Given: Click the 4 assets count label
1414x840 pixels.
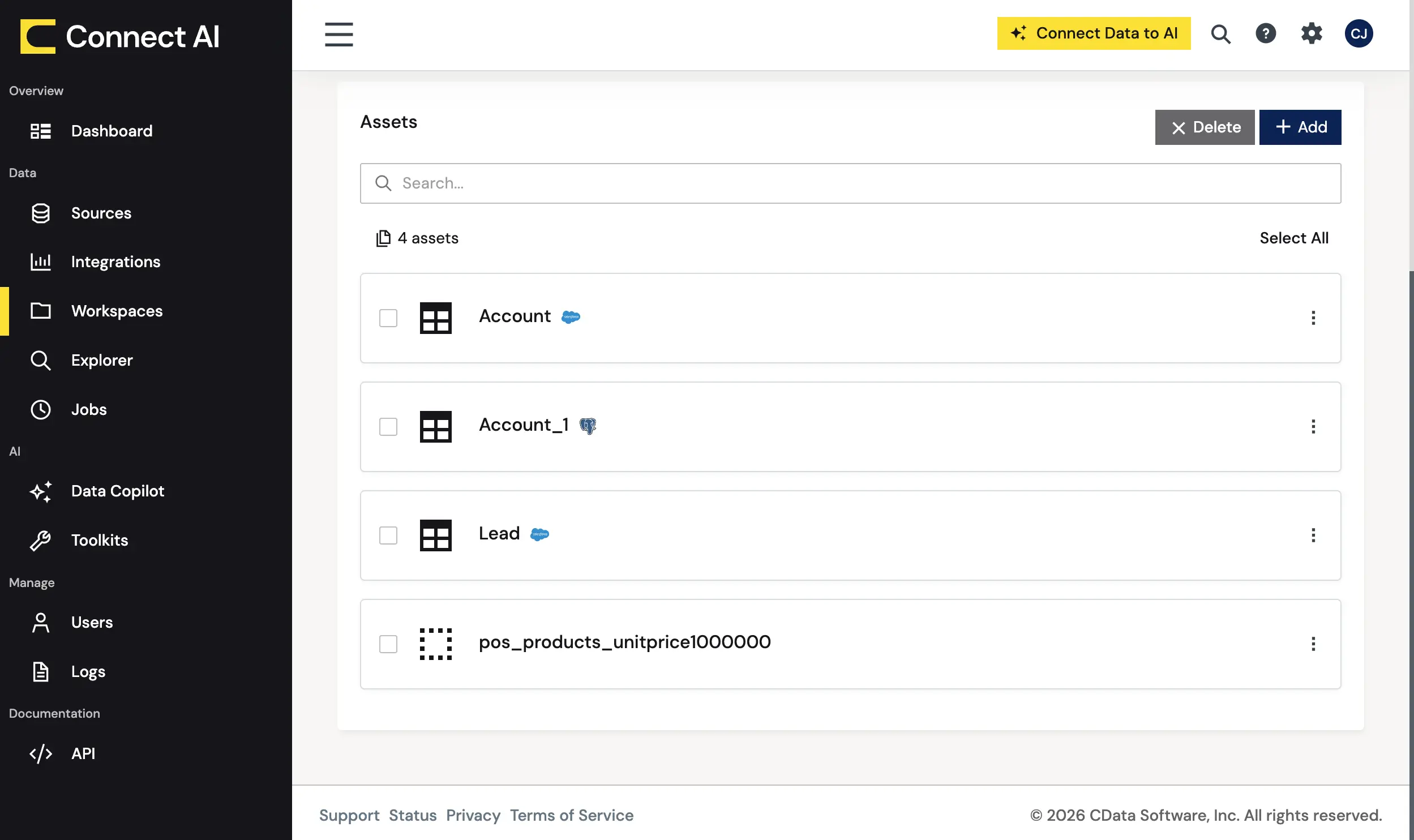Looking at the screenshot, I should click(428, 238).
